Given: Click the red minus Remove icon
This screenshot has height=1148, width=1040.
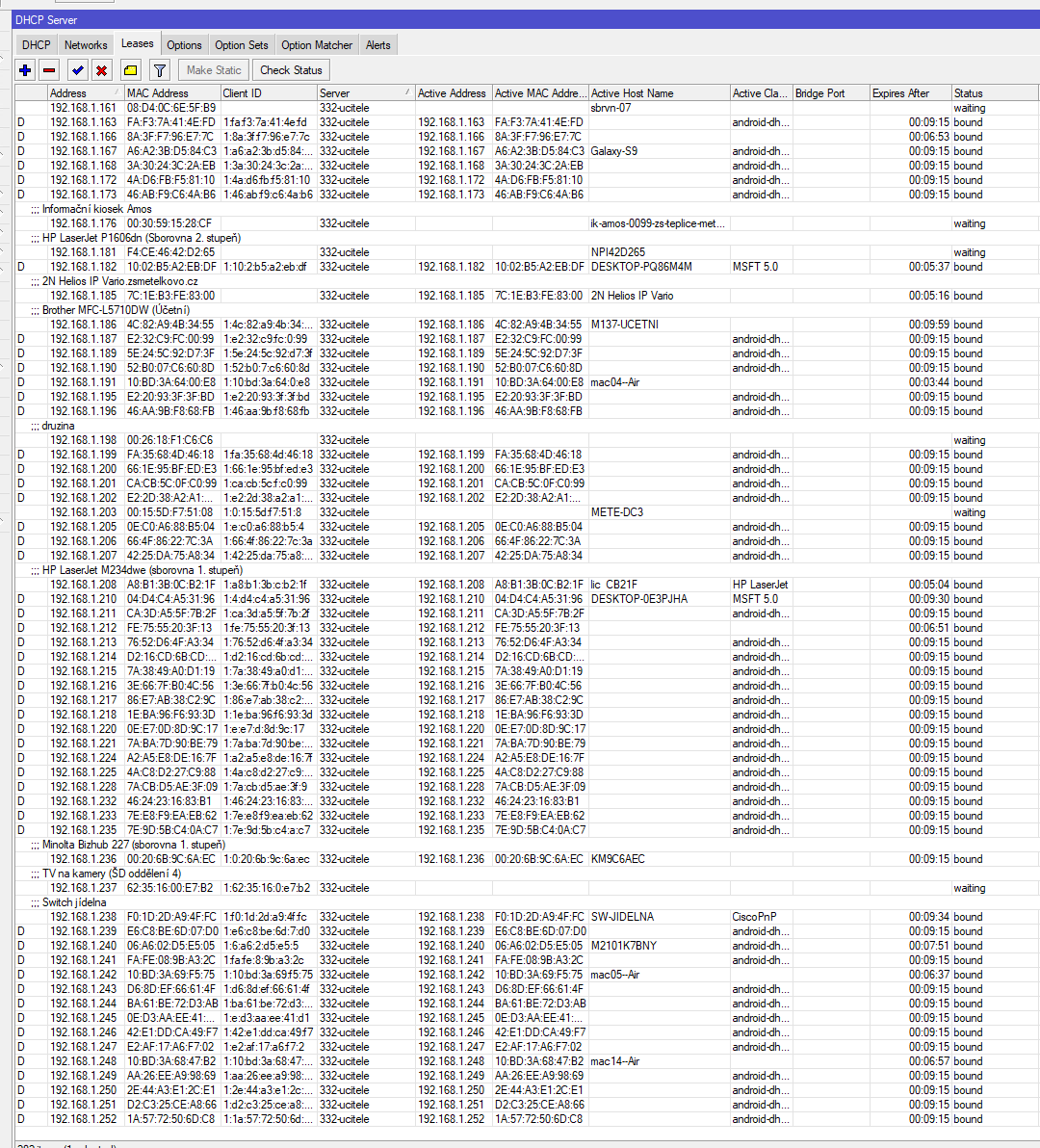Looking at the screenshot, I should pyautogui.click(x=50, y=70).
